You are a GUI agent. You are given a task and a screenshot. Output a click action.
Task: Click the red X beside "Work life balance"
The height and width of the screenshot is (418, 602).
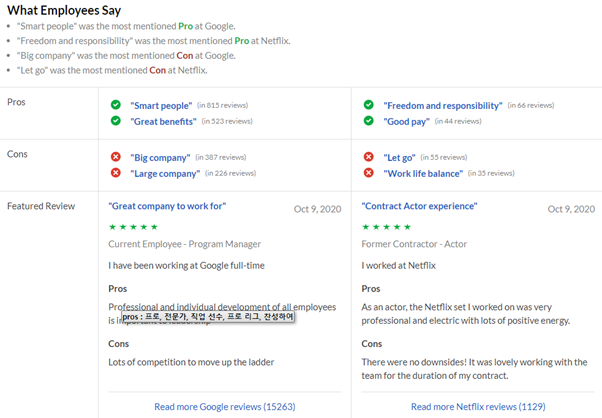tap(369, 173)
